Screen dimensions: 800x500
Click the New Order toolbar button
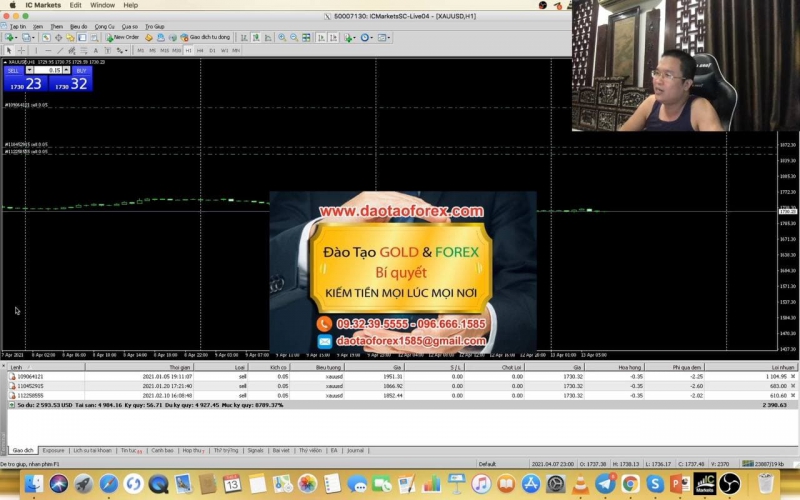click(x=123, y=37)
